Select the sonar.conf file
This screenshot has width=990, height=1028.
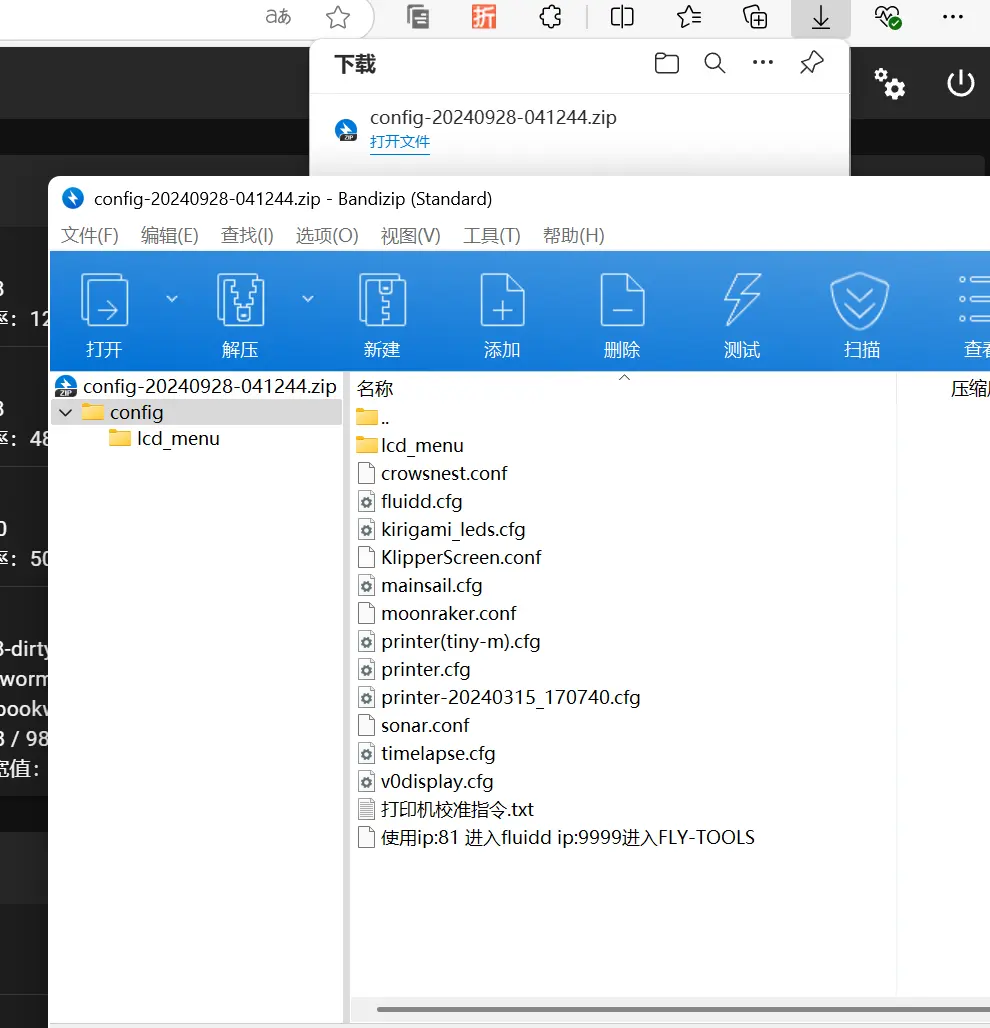414,726
